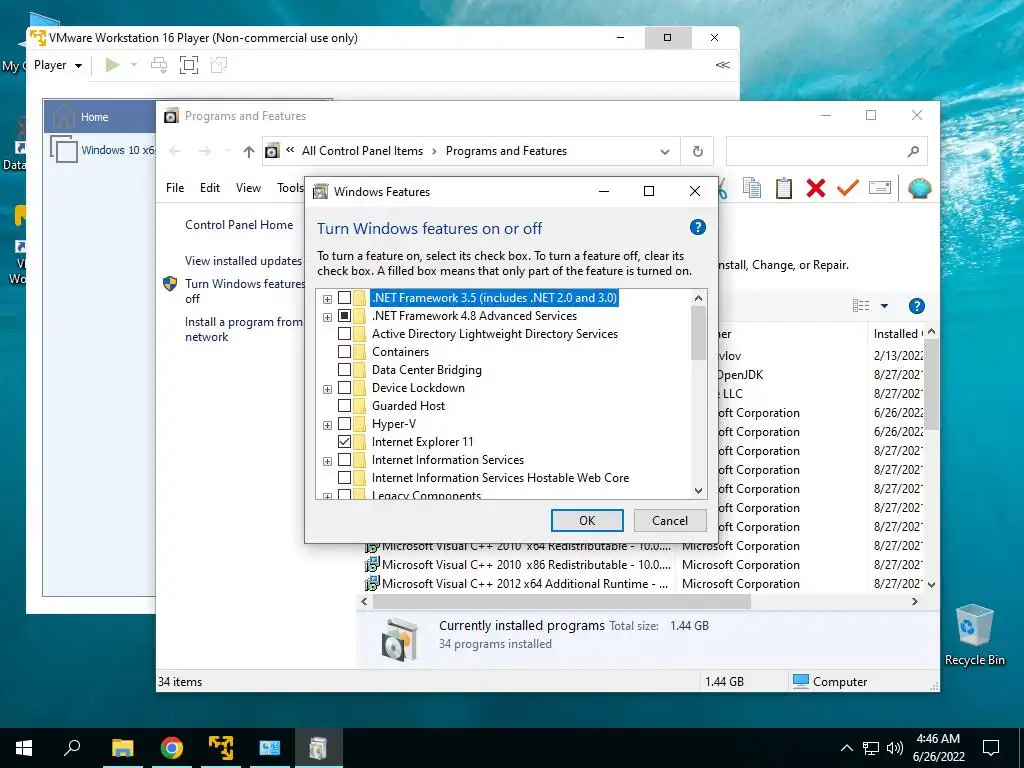Enable the Guarded Host checkbox

pyautogui.click(x=344, y=406)
